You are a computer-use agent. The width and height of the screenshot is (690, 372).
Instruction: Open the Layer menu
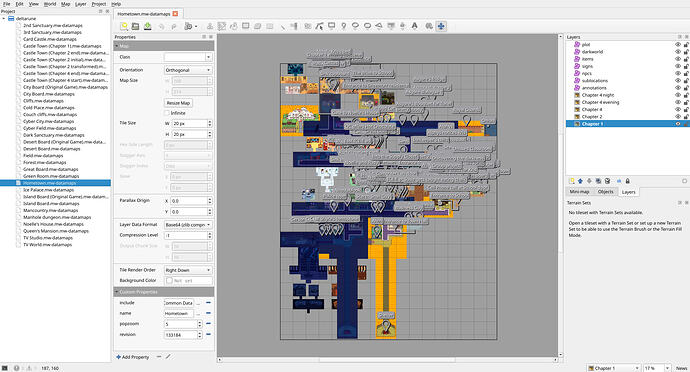81,4
